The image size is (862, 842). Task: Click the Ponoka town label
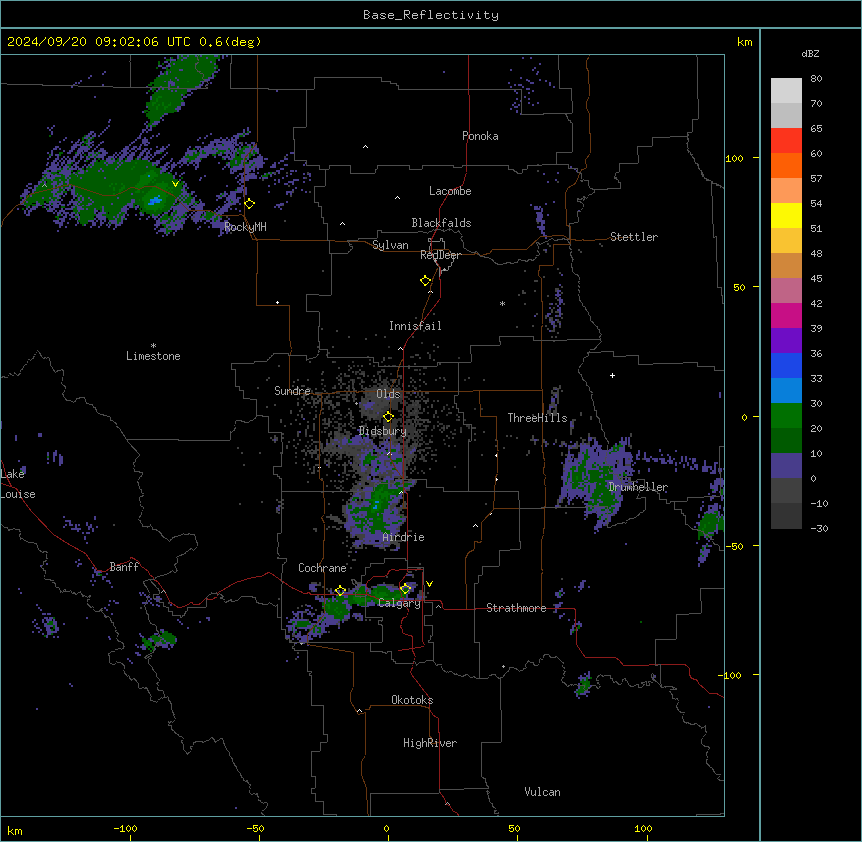tap(480, 136)
